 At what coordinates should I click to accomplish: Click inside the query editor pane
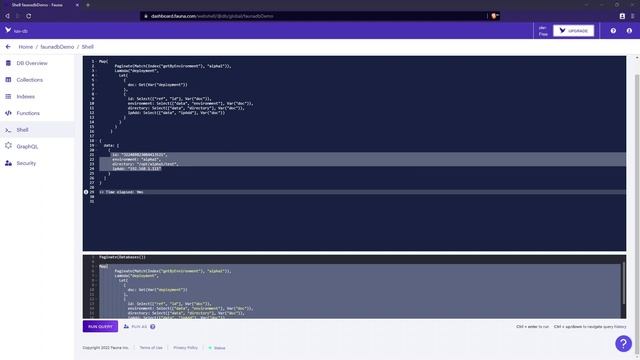tap(354, 287)
